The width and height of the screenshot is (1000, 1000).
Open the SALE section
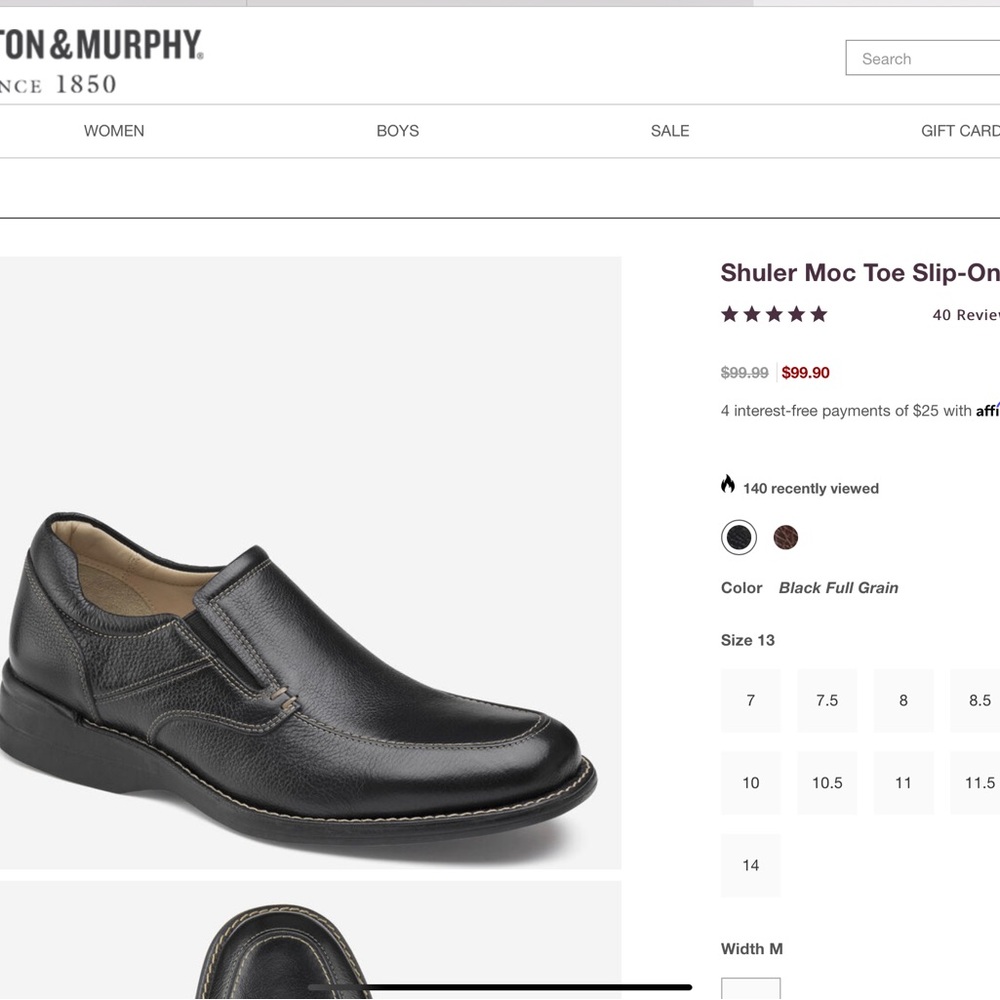click(x=669, y=131)
